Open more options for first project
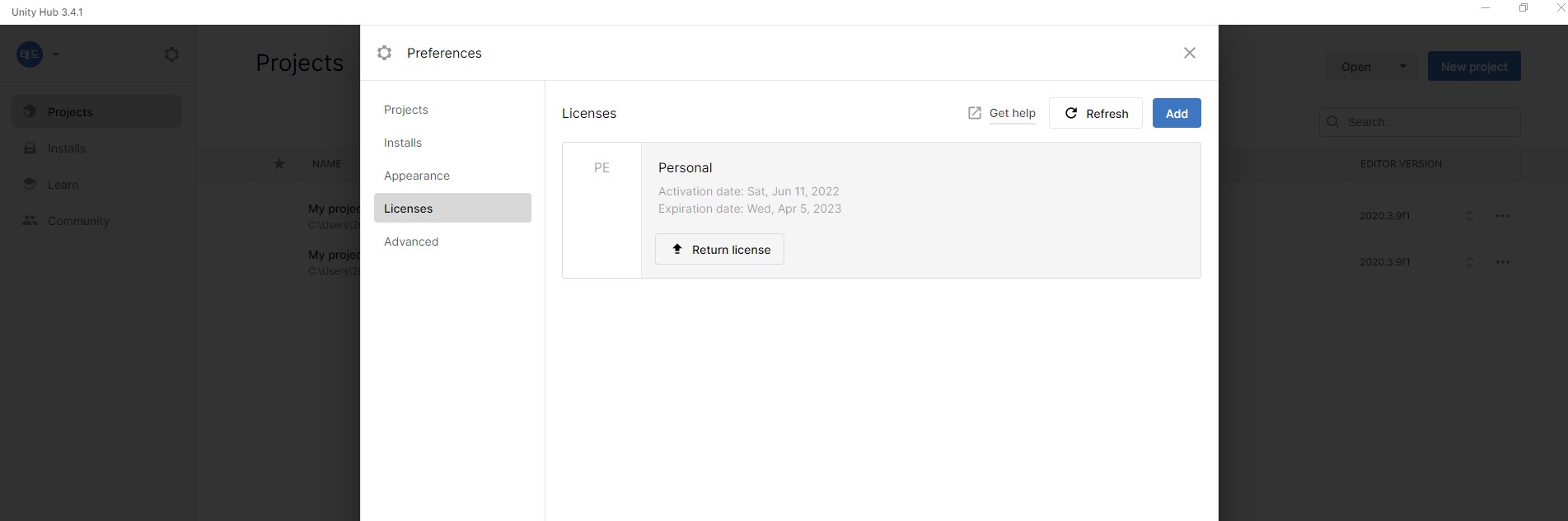Image resolution: width=1568 pixels, height=521 pixels. point(1503,216)
